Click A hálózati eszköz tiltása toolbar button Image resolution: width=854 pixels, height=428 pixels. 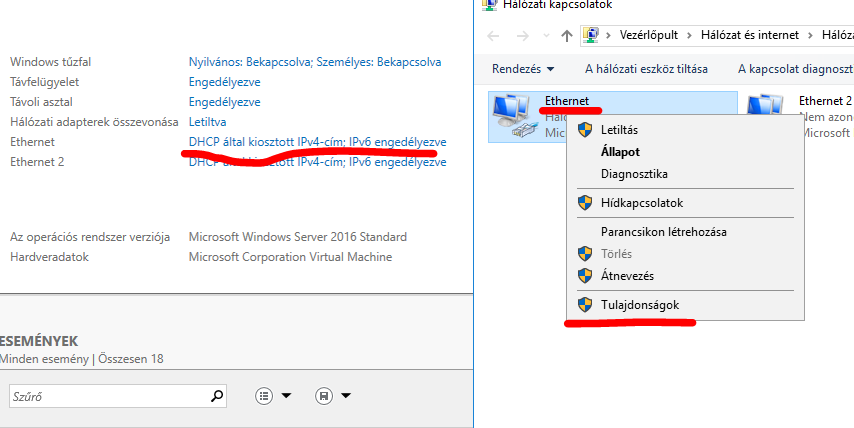pyautogui.click(x=646, y=69)
